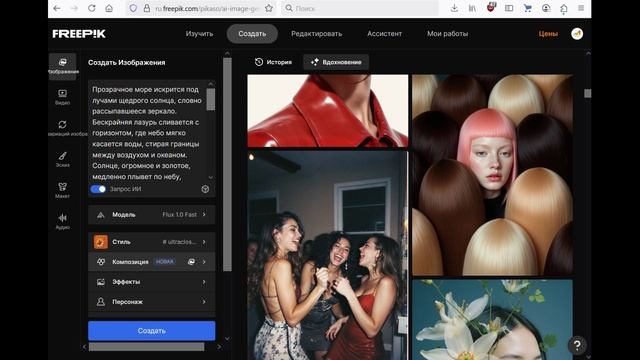Click the padlock site info icon
The width and height of the screenshot is (640, 360).
[x=147, y=8]
